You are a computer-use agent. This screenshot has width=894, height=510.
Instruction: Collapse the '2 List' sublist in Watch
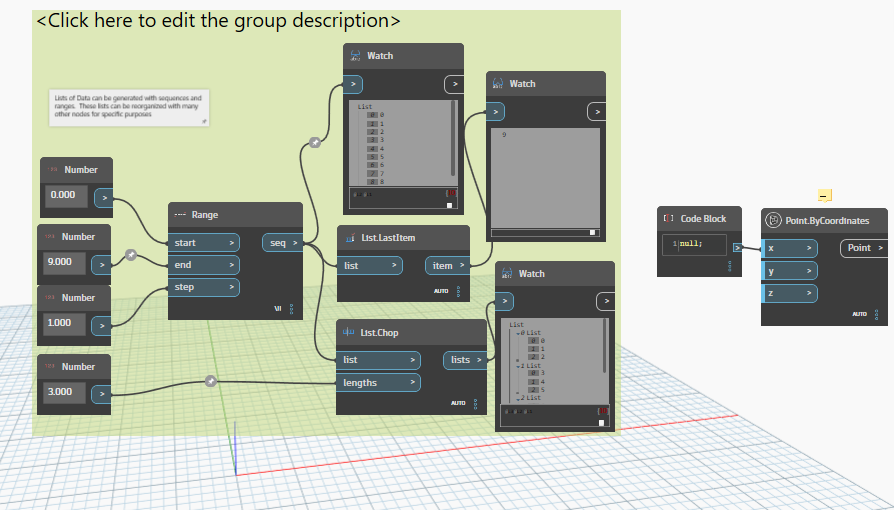518,398
